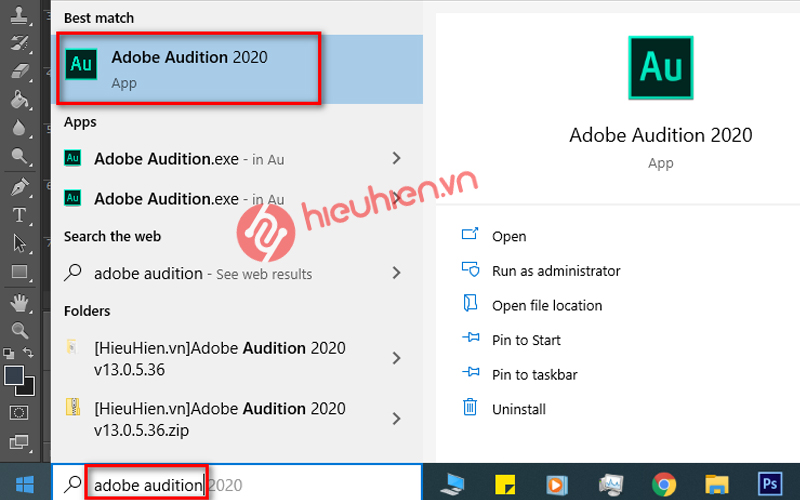800x500 pixels.
Task: Swap foreground and background colors icon
Action: pos(29,353)
